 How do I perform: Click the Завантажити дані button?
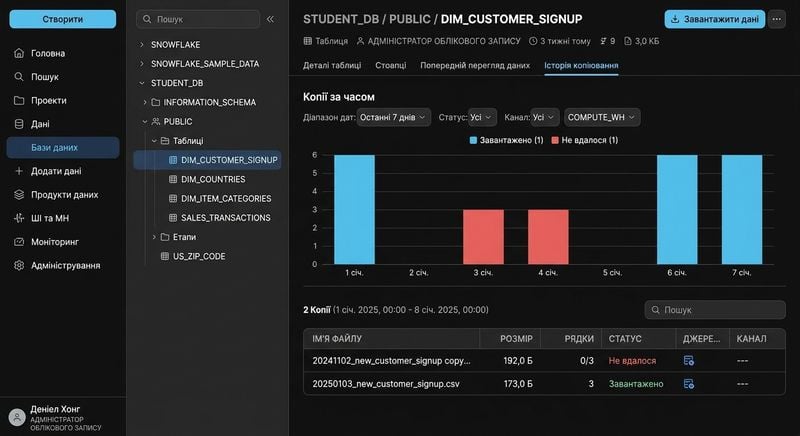point(714,19)
